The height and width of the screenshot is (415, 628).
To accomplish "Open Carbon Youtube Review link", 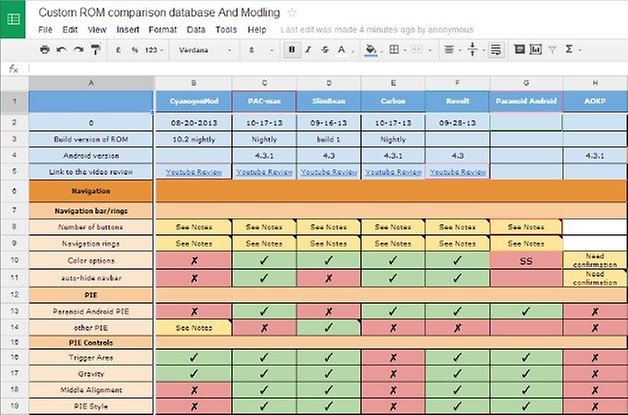I will pos(393,172).
